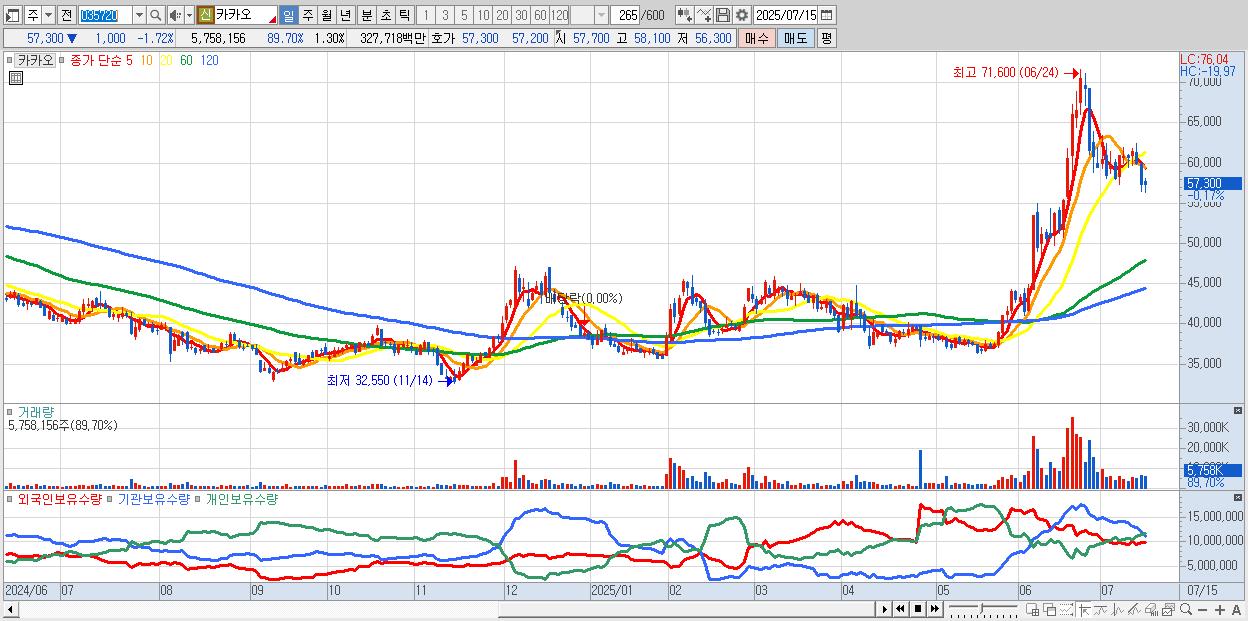Click the scrollbar left arrow
The width and height of the screenshot is (1248, 621).
point(11,609)
